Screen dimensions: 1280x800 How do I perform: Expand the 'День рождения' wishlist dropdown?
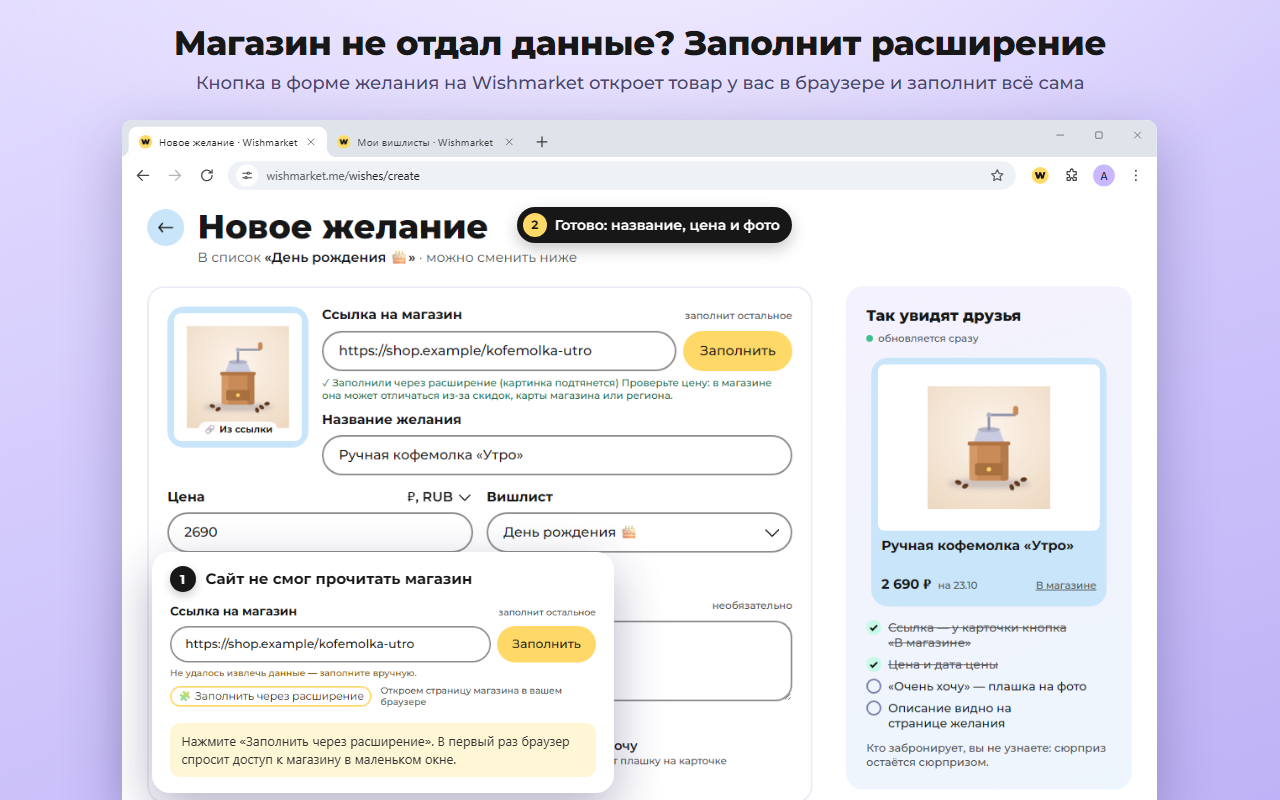click(639, 532)
